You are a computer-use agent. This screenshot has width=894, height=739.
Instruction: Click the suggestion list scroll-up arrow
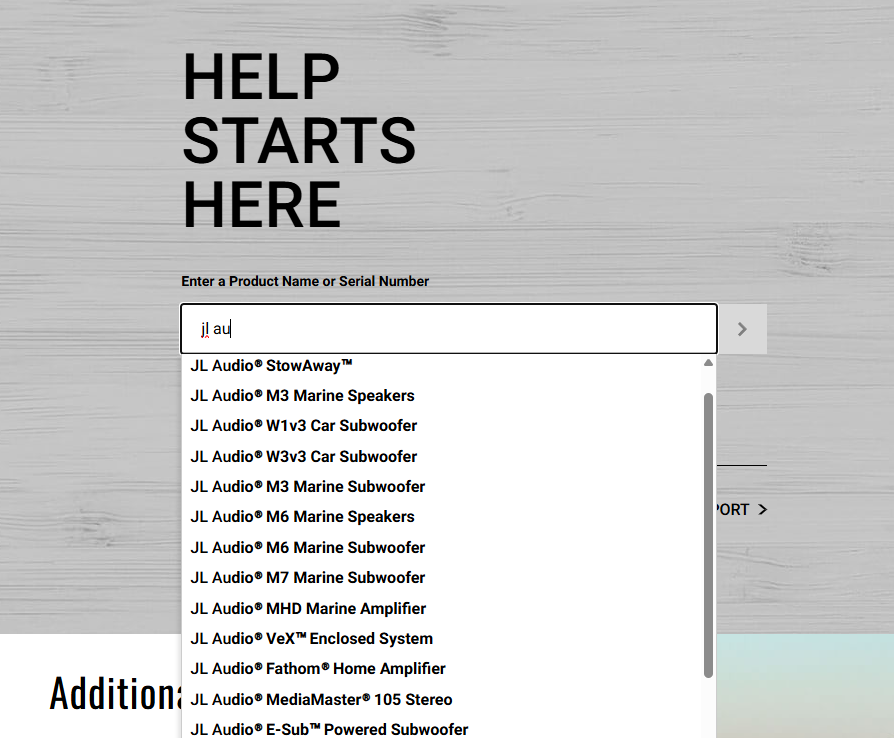click(708, 364)
